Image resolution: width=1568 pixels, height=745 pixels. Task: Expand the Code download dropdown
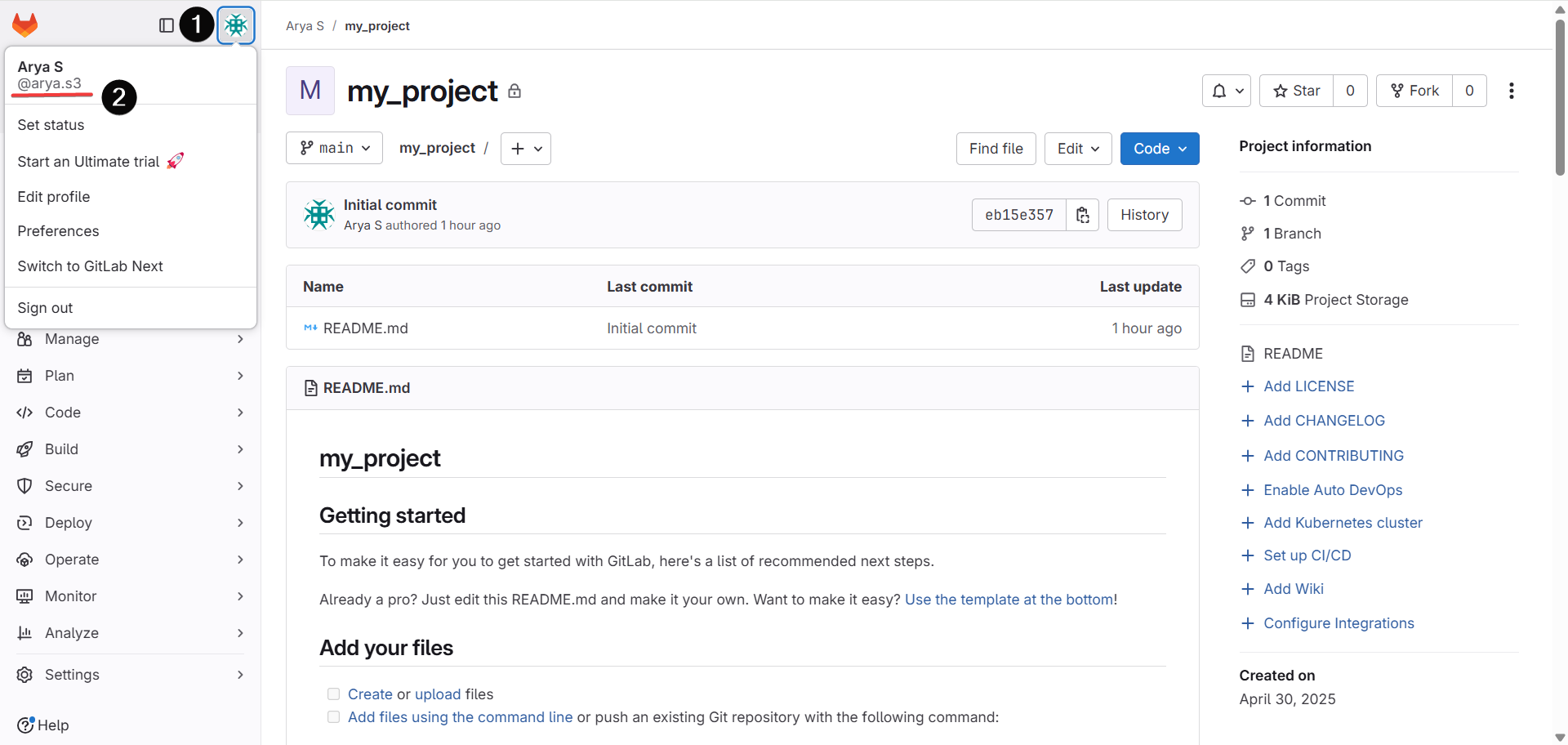click(x=1159, y=148)
